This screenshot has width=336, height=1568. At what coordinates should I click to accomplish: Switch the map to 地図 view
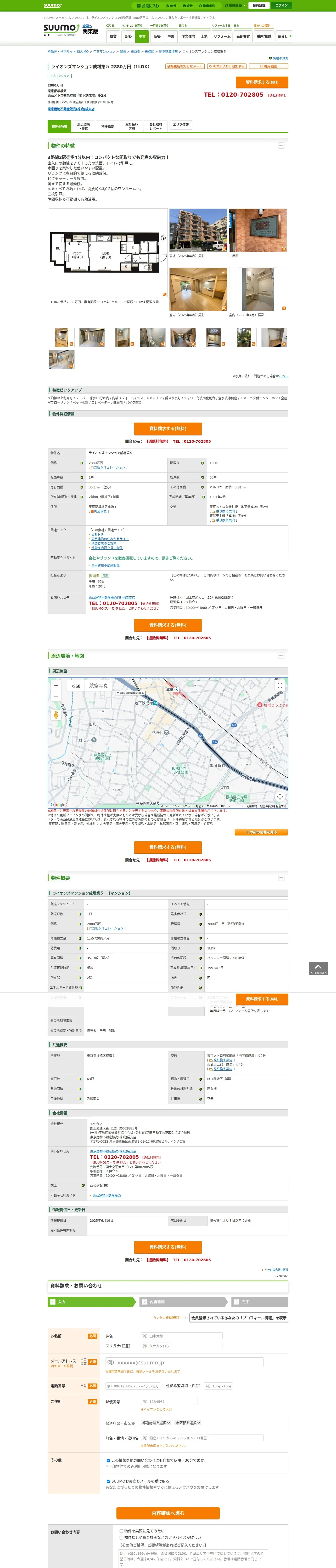[76, 686]
